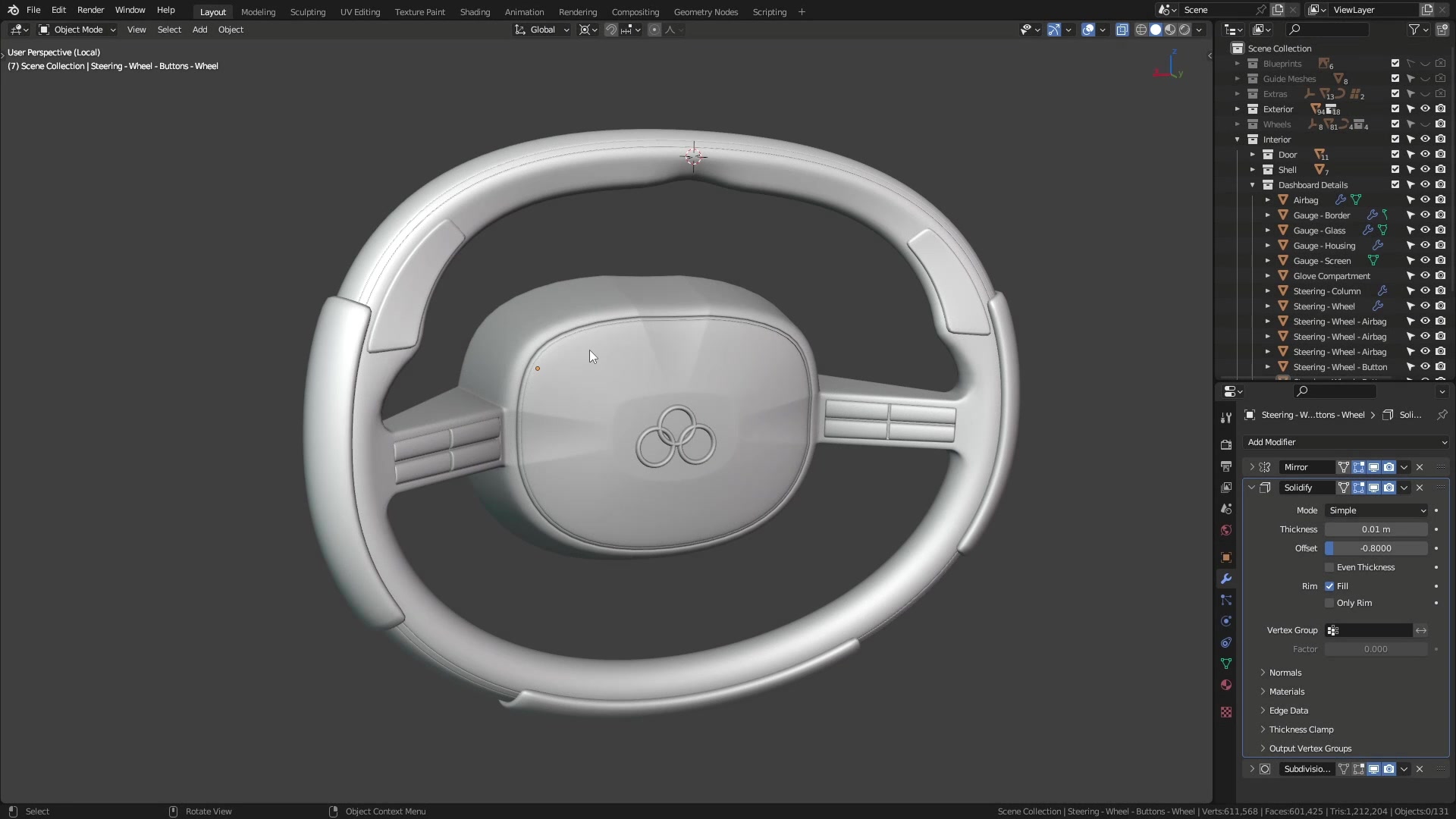Open Global transform orientation dropdown

point(541,30)
